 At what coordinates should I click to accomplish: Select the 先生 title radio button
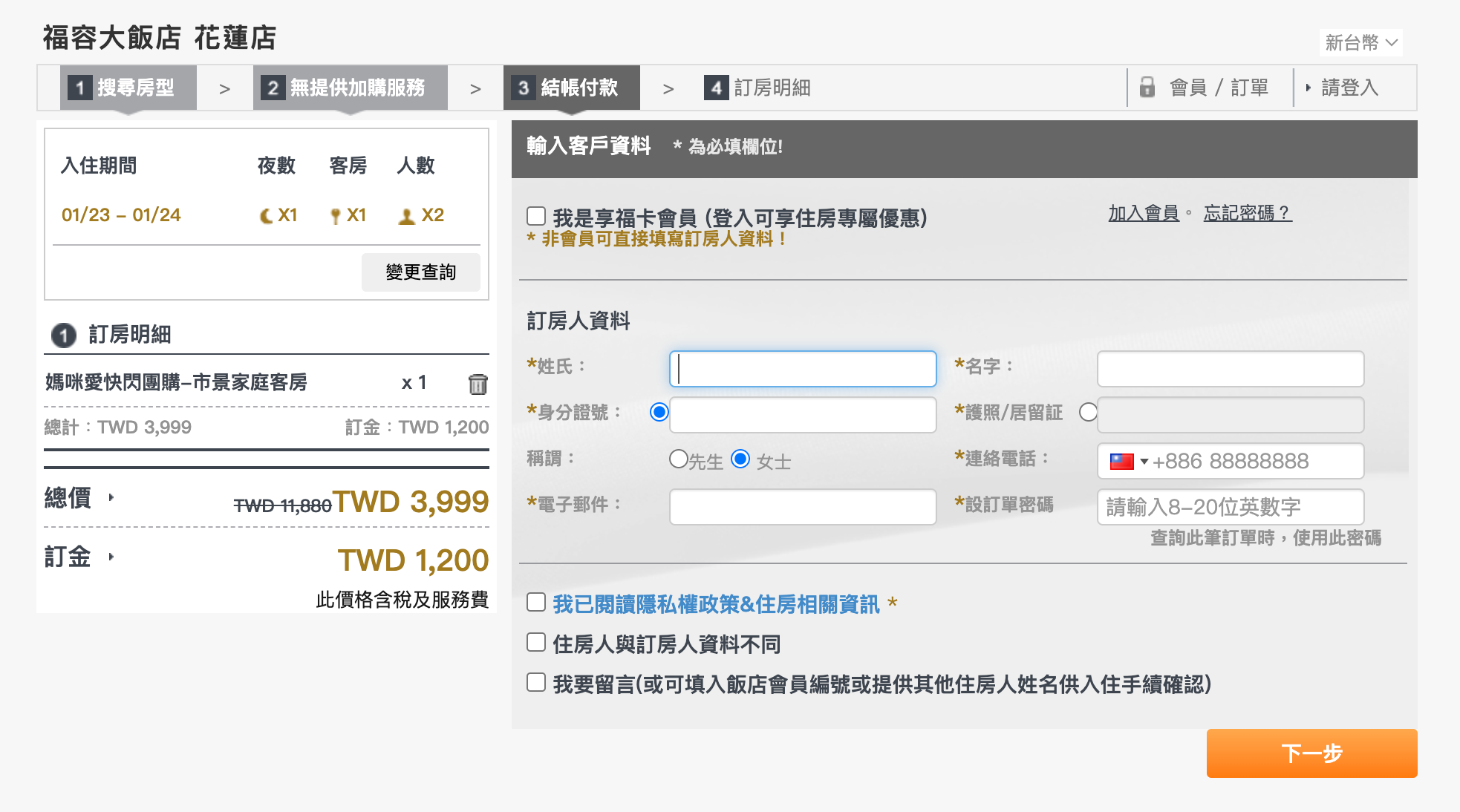coord(678,459)
